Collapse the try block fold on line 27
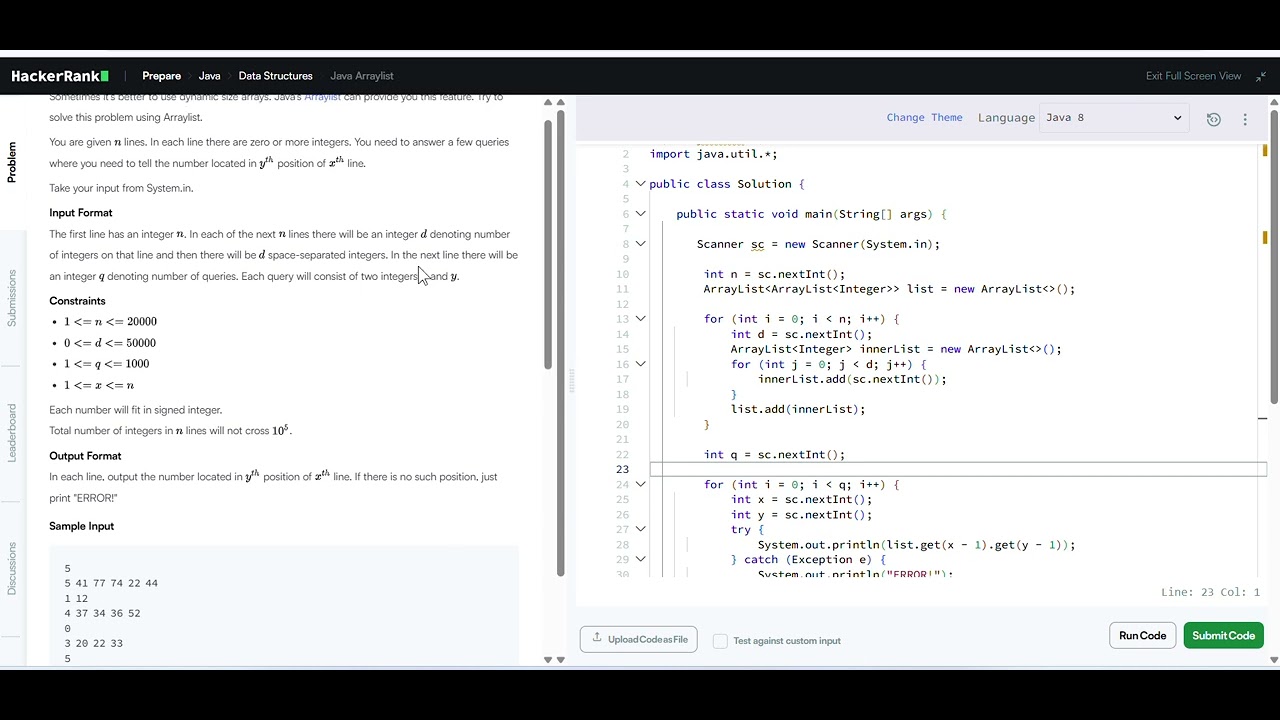This screenshot has height=720, width=1280. (x=640, y=529)
